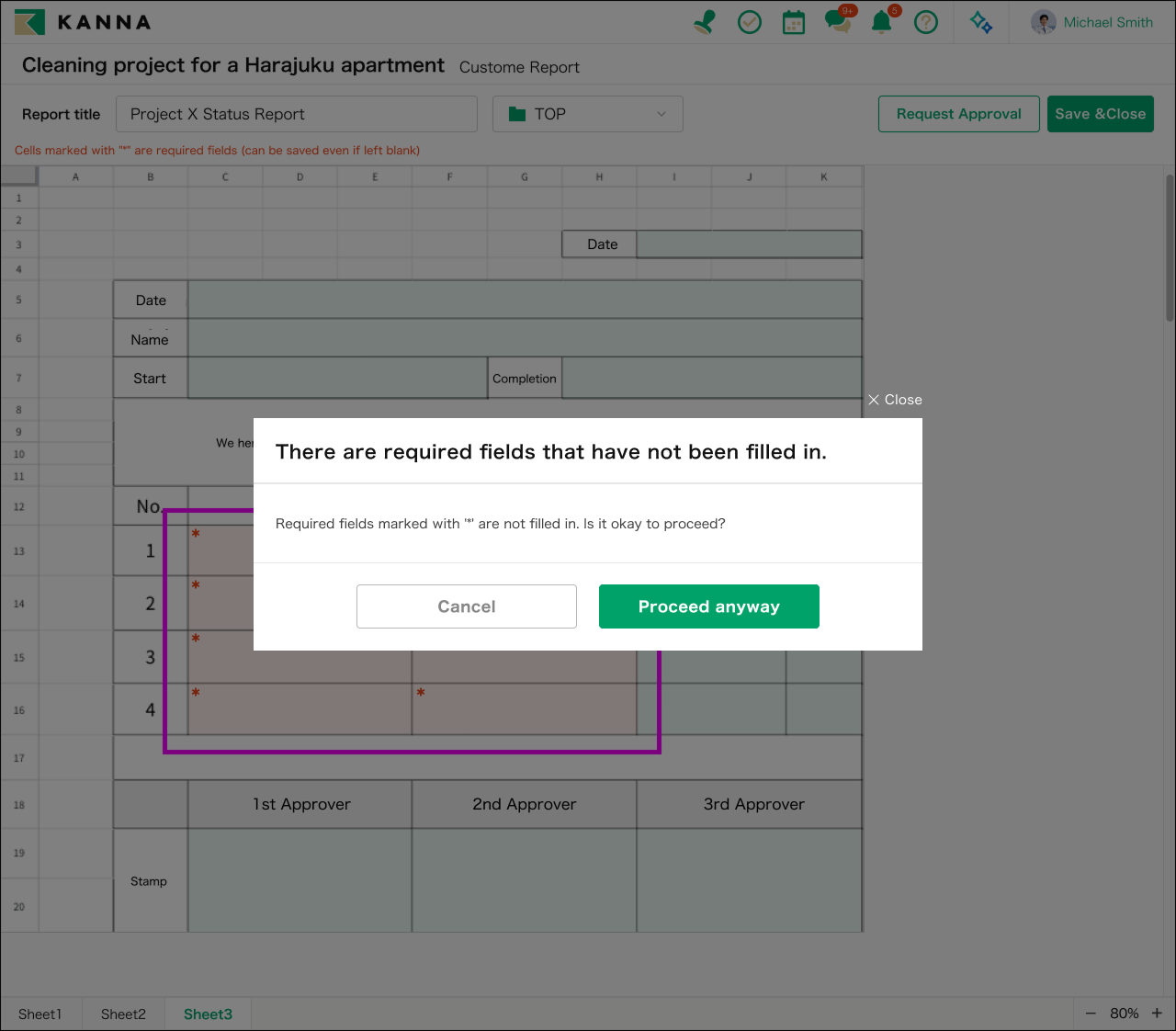1176x1031 pixels.
Task: Open Michael Smith user menu
Action: 1092,22
